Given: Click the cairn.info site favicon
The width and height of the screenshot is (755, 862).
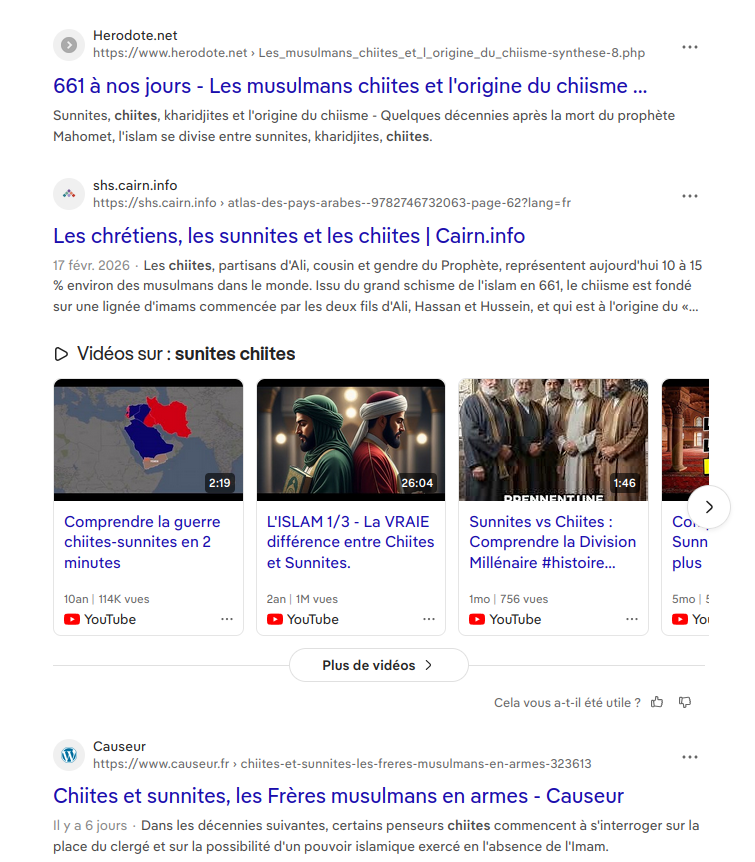Looking at the screenshot, I should 69,194.
